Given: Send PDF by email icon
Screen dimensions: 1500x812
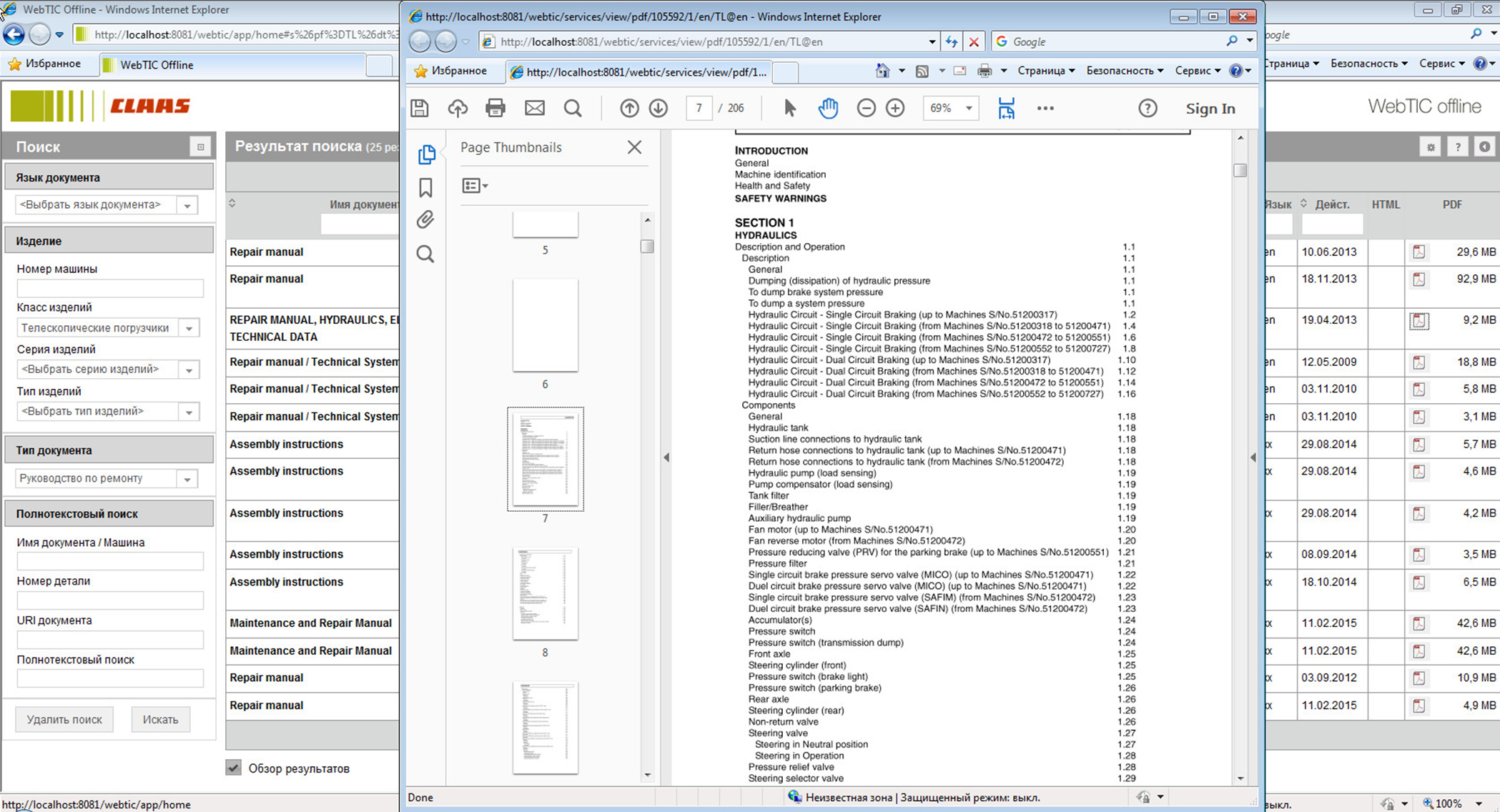Looking at the screenshot, I should [534, 108].
